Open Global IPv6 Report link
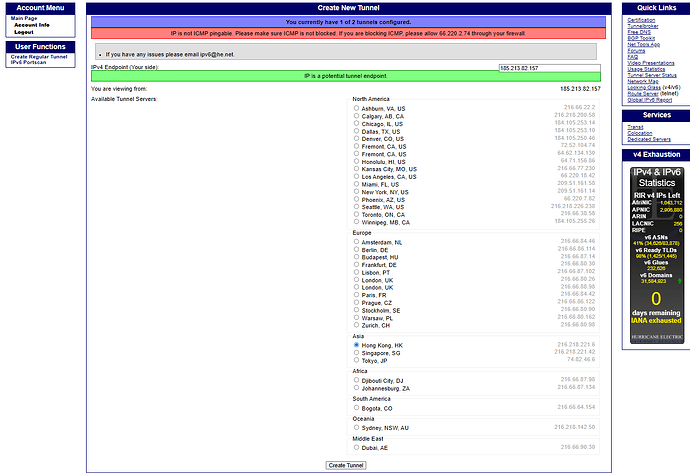This screenshot has height=473, width=690. tap(649, 100)
